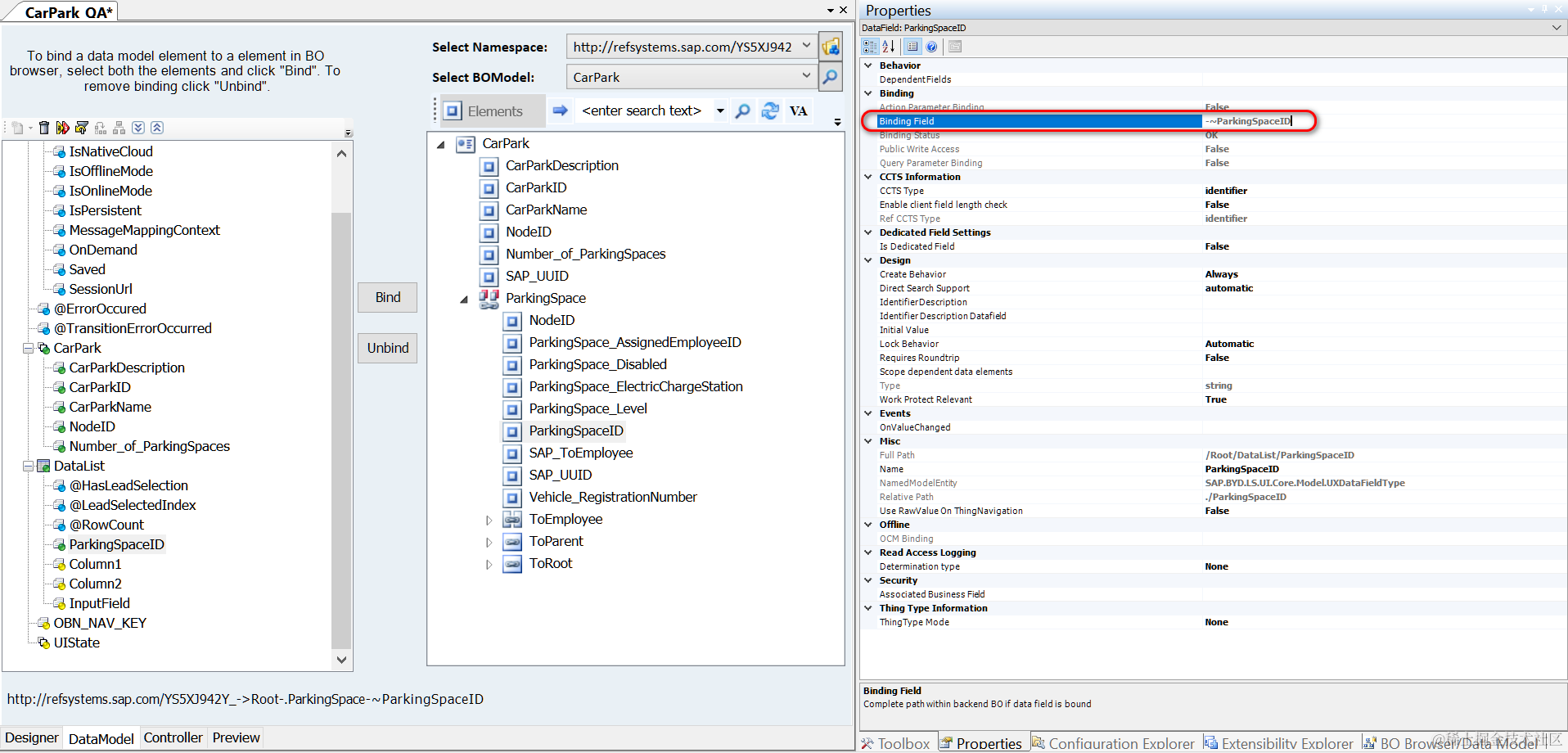Viewport: 1568px width, 753px height.
Task: Select ParkingSpace_AssignedEmployeeID element
Action: pos(635,342)
